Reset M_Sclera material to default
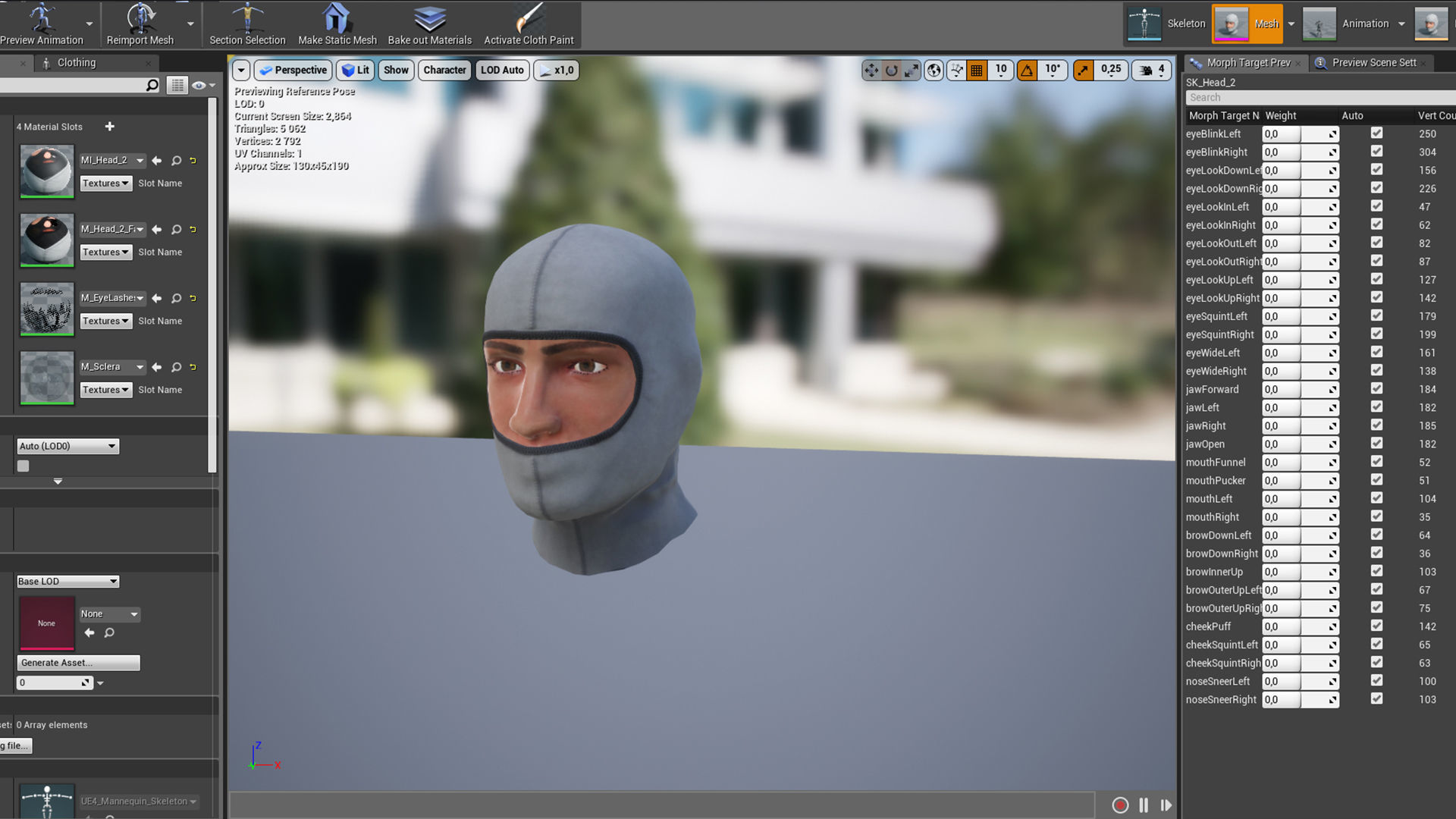1456x819 pixels. pos(193,367)
